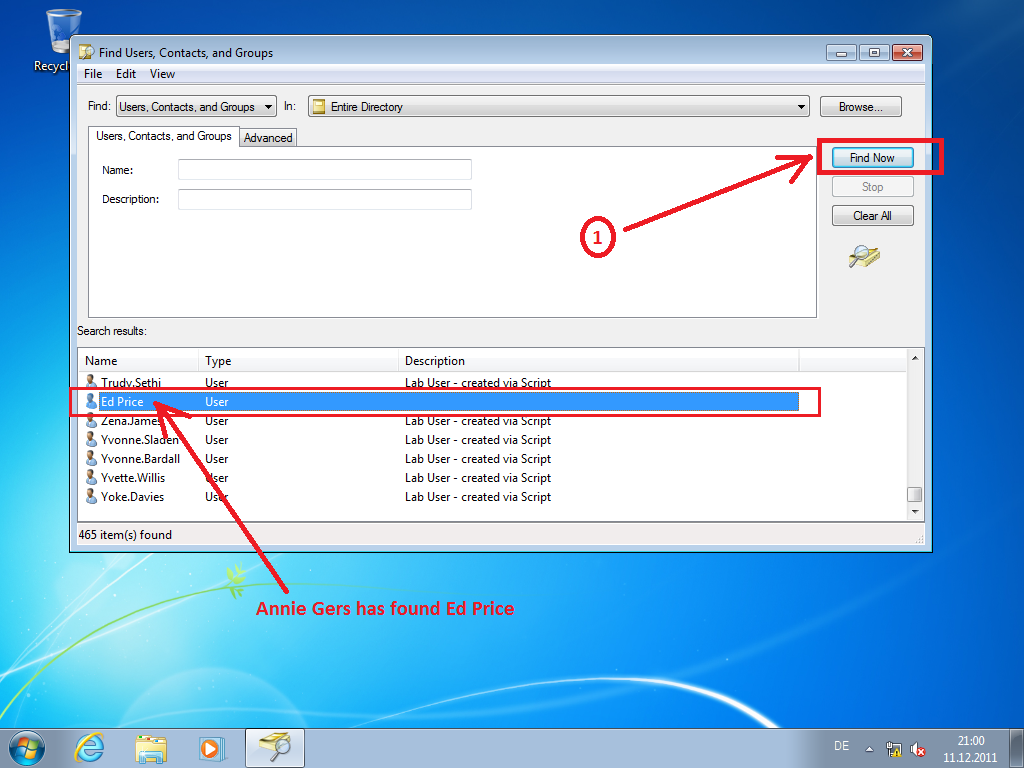Open the View menu
The height and width of the screenshot is (768, 1024).
coord(162,74)
